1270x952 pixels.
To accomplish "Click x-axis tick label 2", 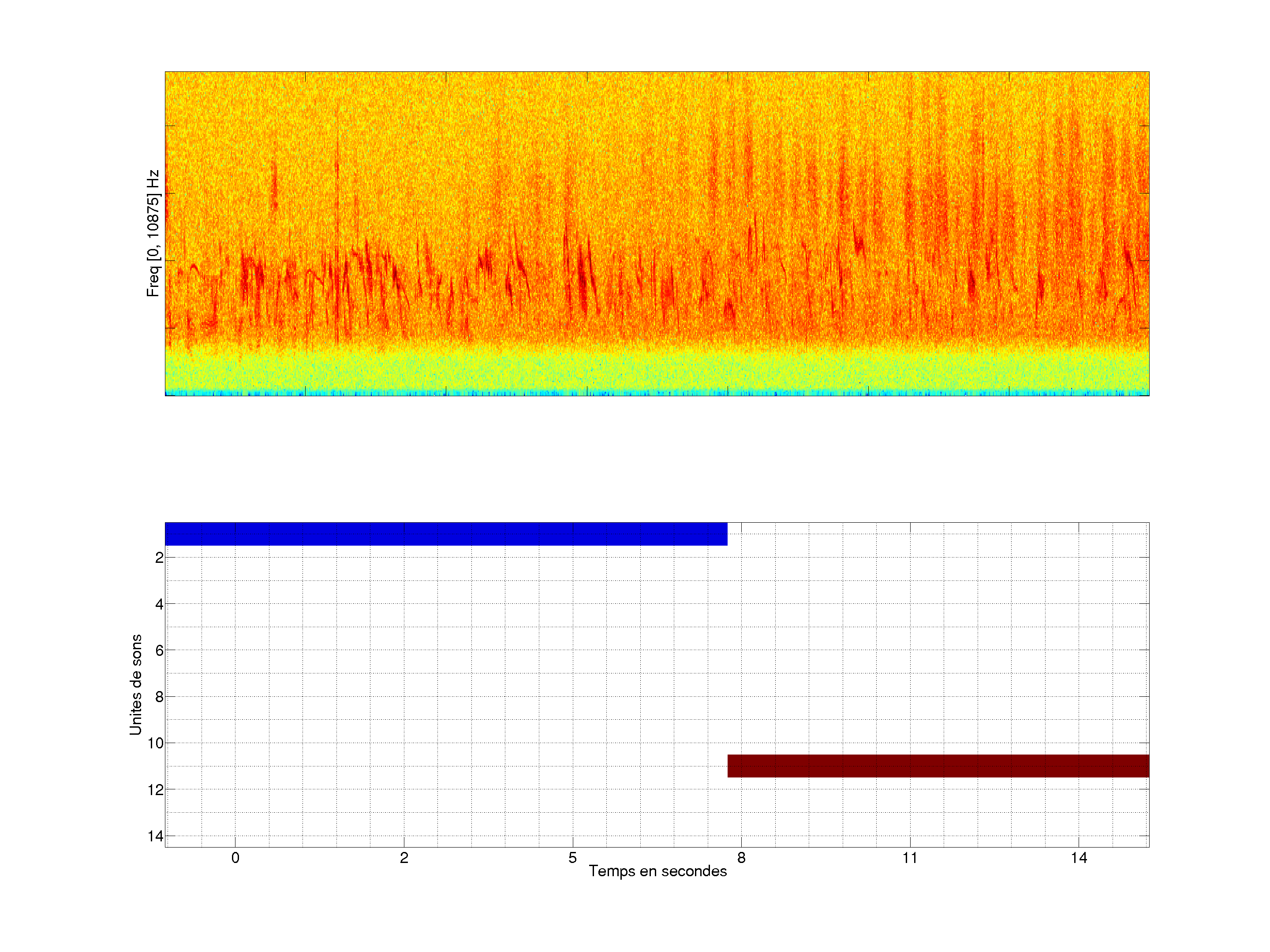I will click(403, 858).
